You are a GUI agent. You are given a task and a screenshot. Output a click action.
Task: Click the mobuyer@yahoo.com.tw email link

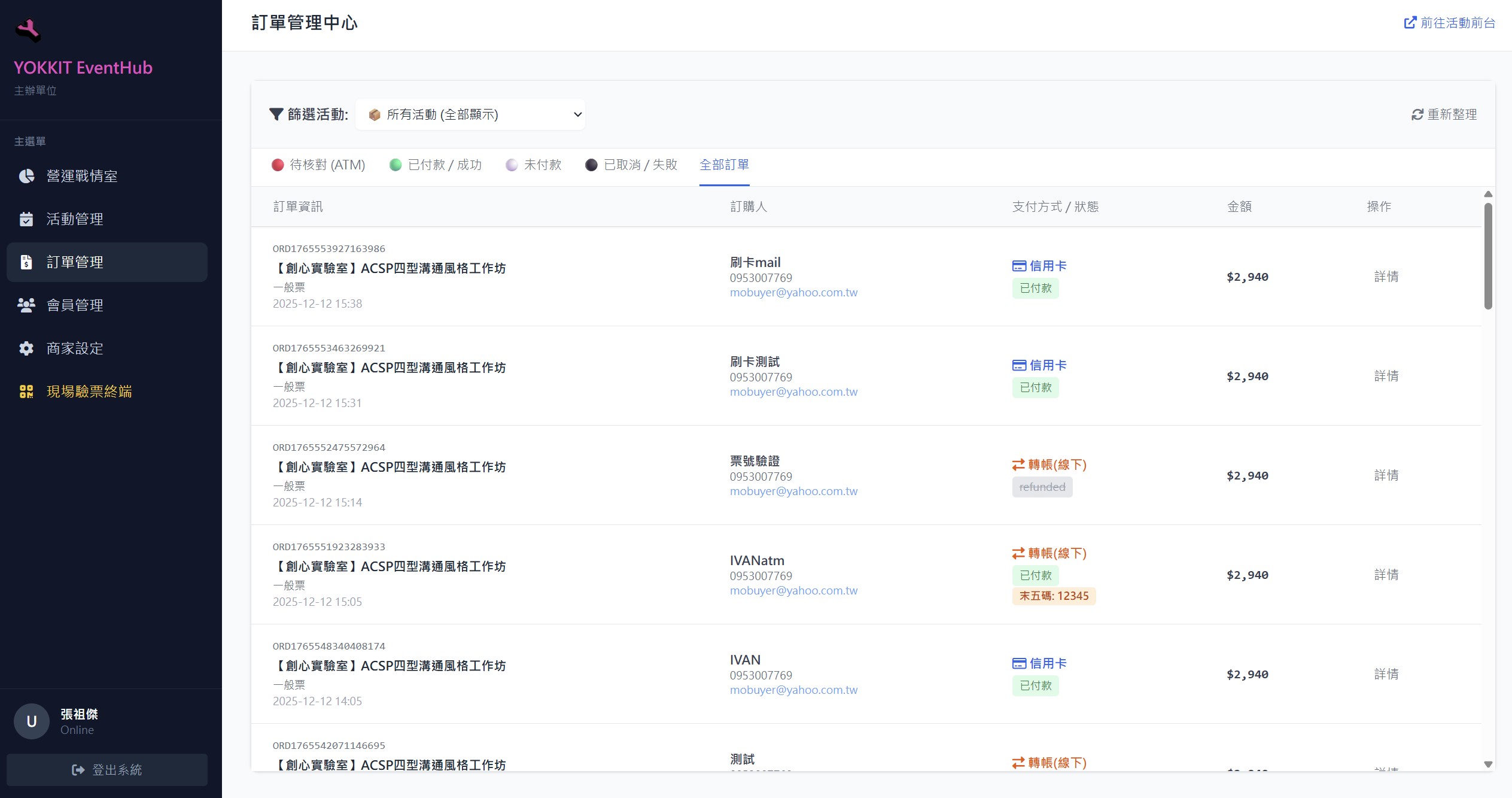coord(794,292)
